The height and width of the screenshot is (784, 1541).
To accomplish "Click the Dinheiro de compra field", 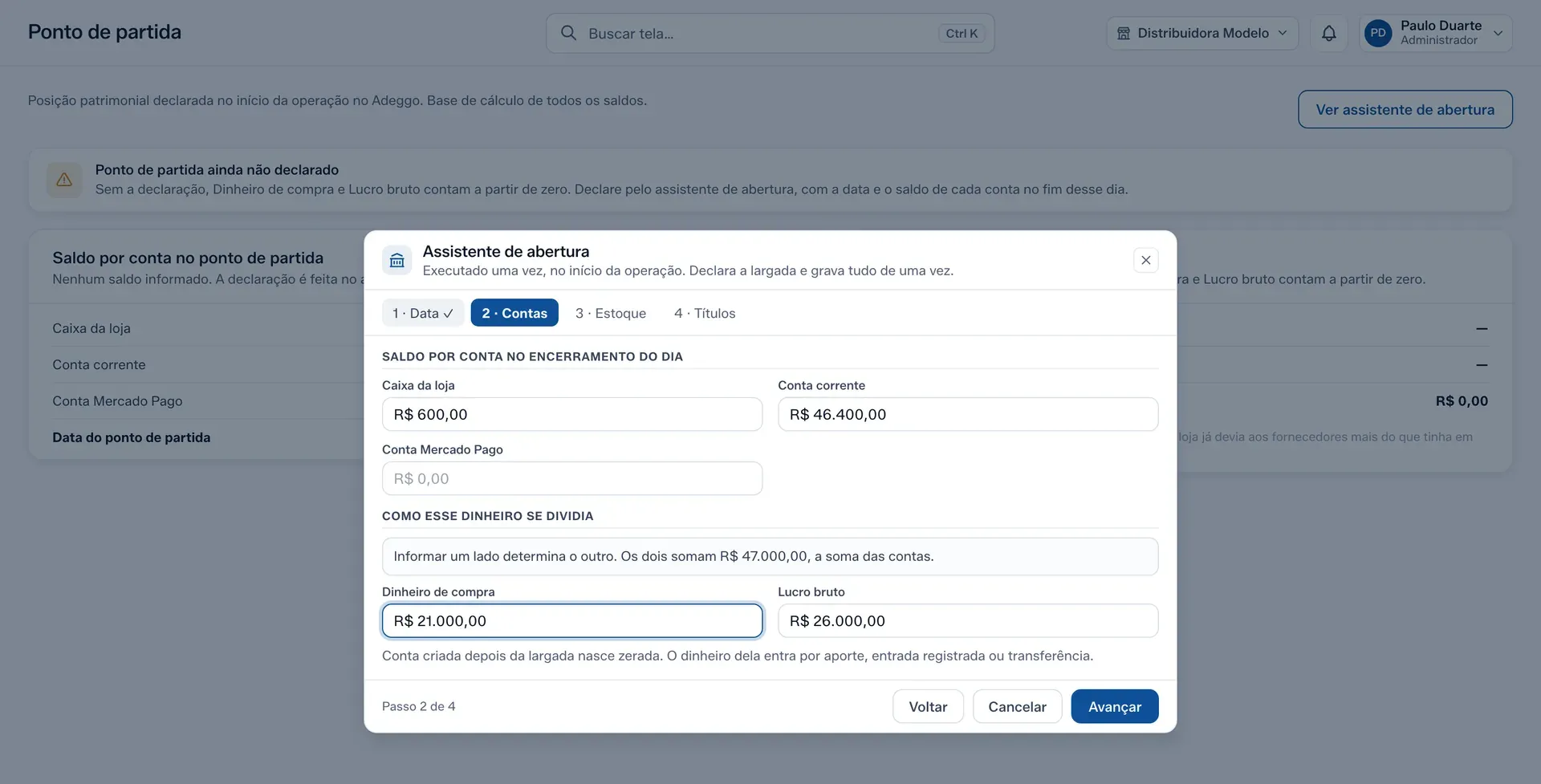I will coord(571,620).
